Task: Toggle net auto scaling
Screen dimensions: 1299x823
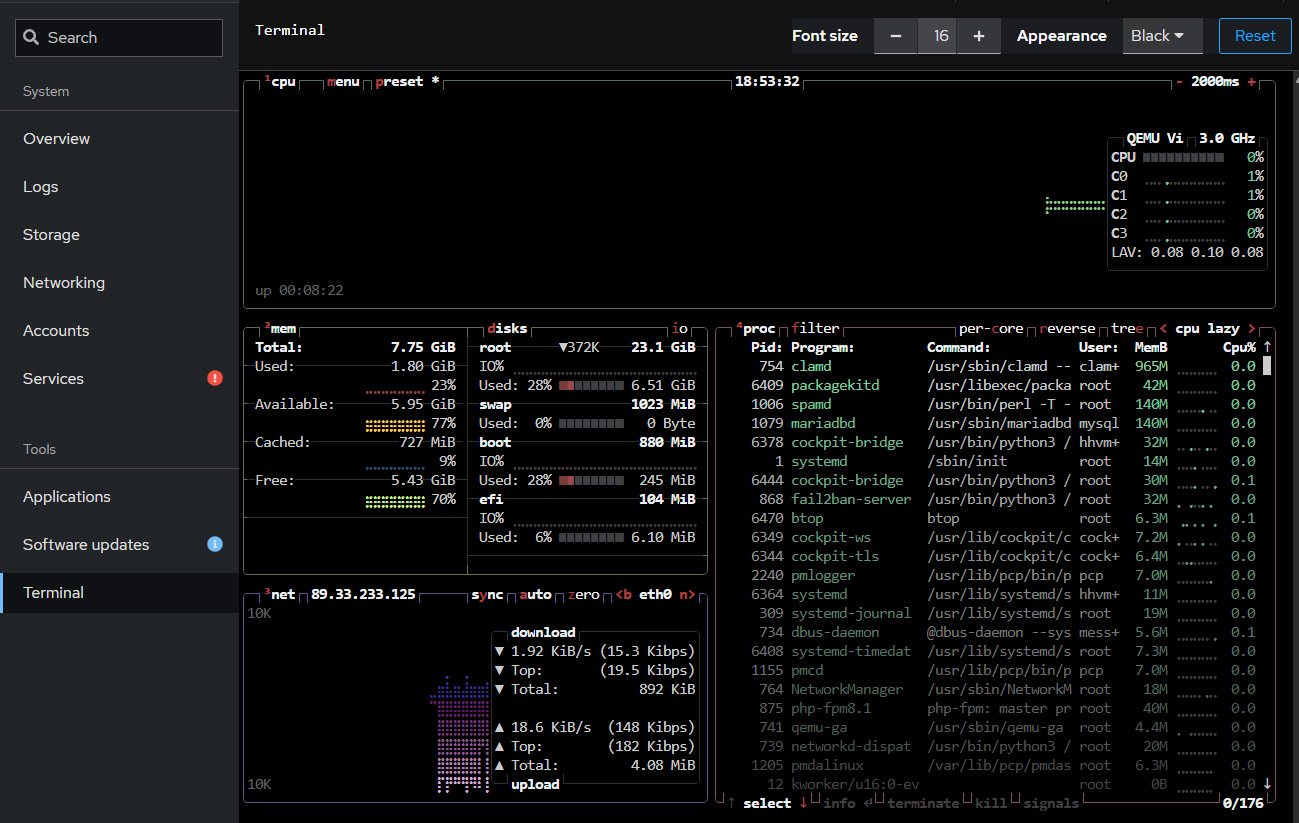Action: click(x=535, y=595)
